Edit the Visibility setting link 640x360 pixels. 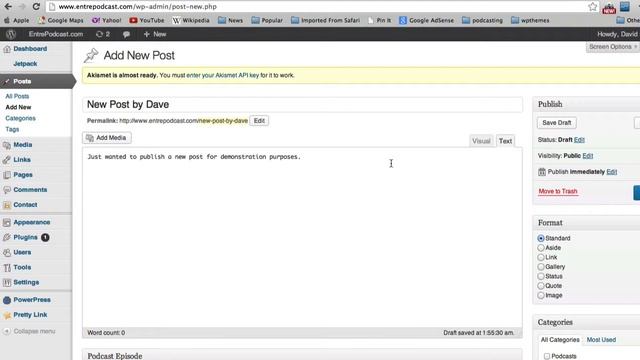tap(588, 156)
